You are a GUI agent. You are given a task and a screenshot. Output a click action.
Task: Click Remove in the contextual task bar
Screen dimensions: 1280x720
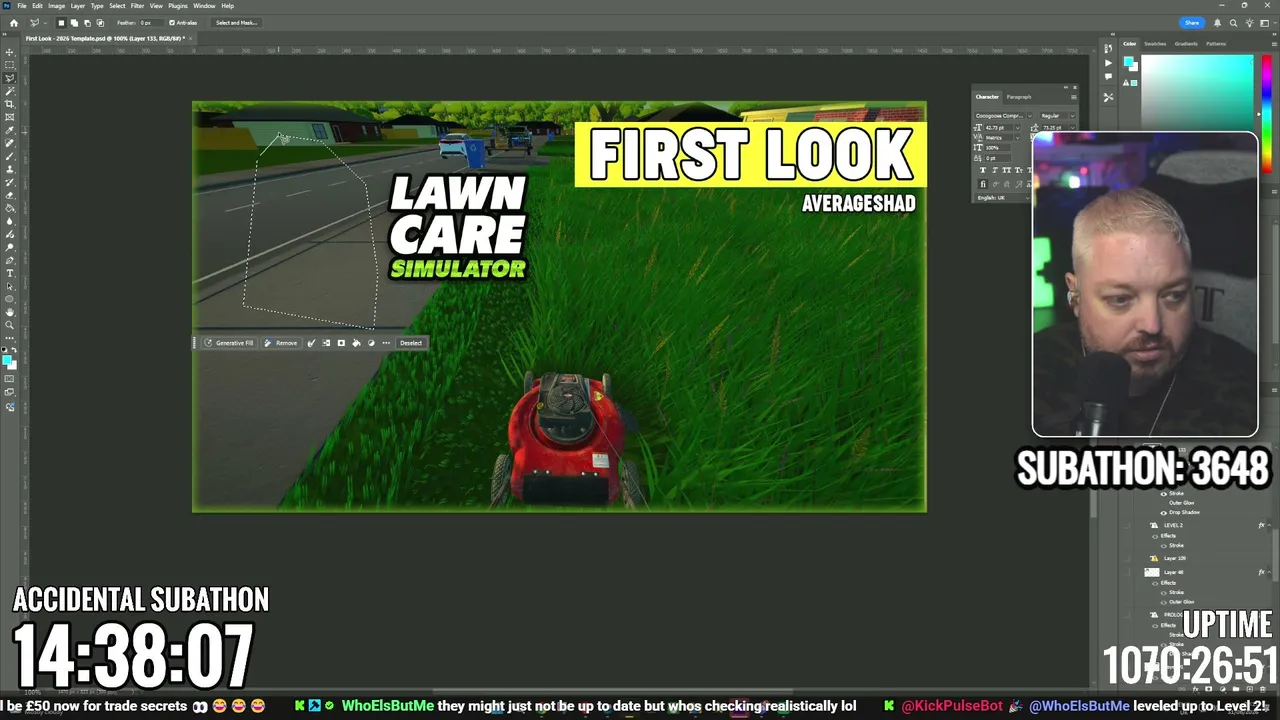click(x=281, y=343)
